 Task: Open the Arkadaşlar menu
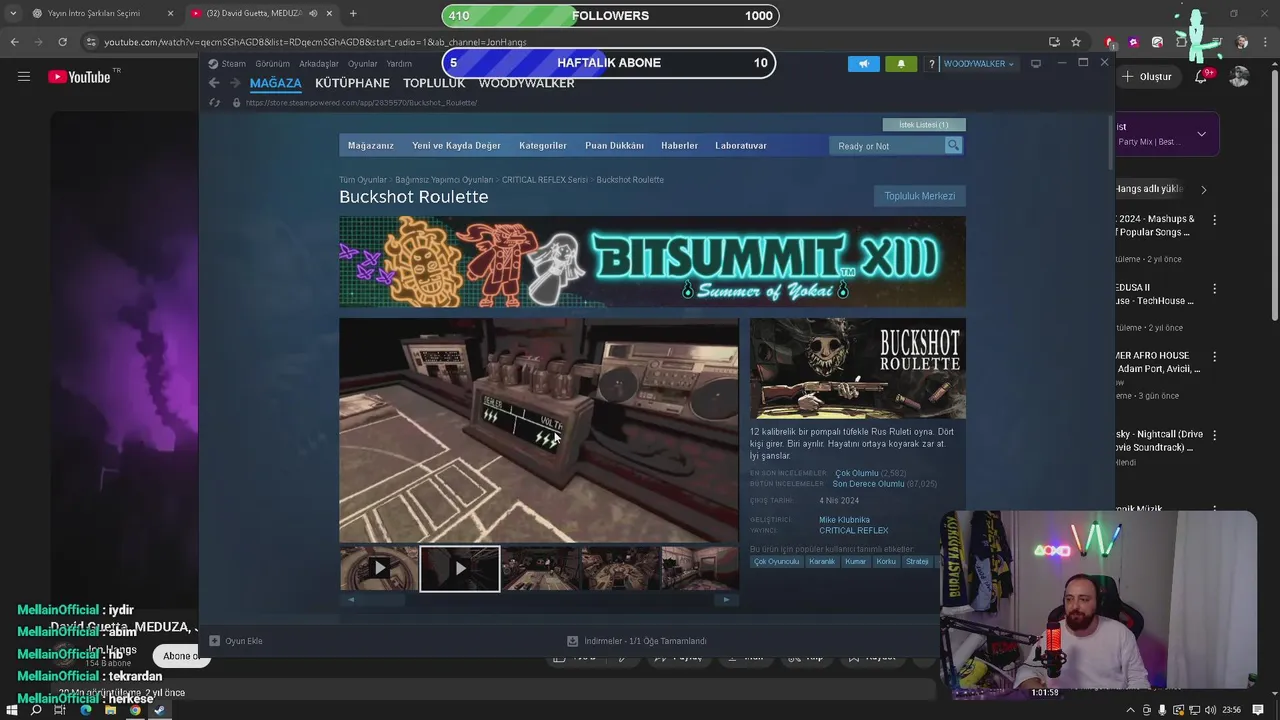(x=319, y=64)
